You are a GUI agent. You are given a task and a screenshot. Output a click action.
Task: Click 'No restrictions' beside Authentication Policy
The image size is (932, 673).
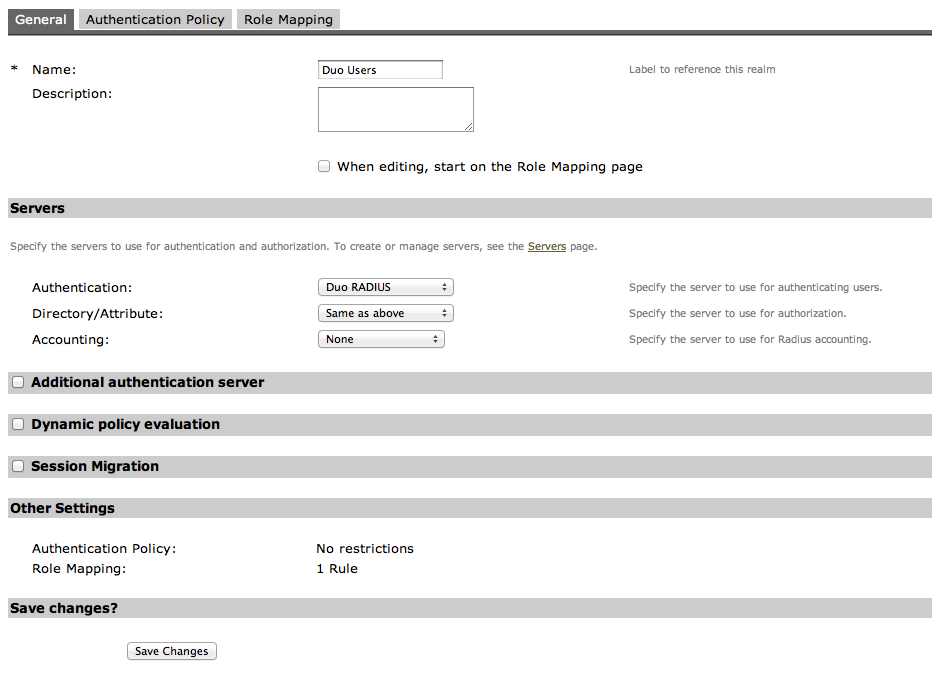click(364, 548)
